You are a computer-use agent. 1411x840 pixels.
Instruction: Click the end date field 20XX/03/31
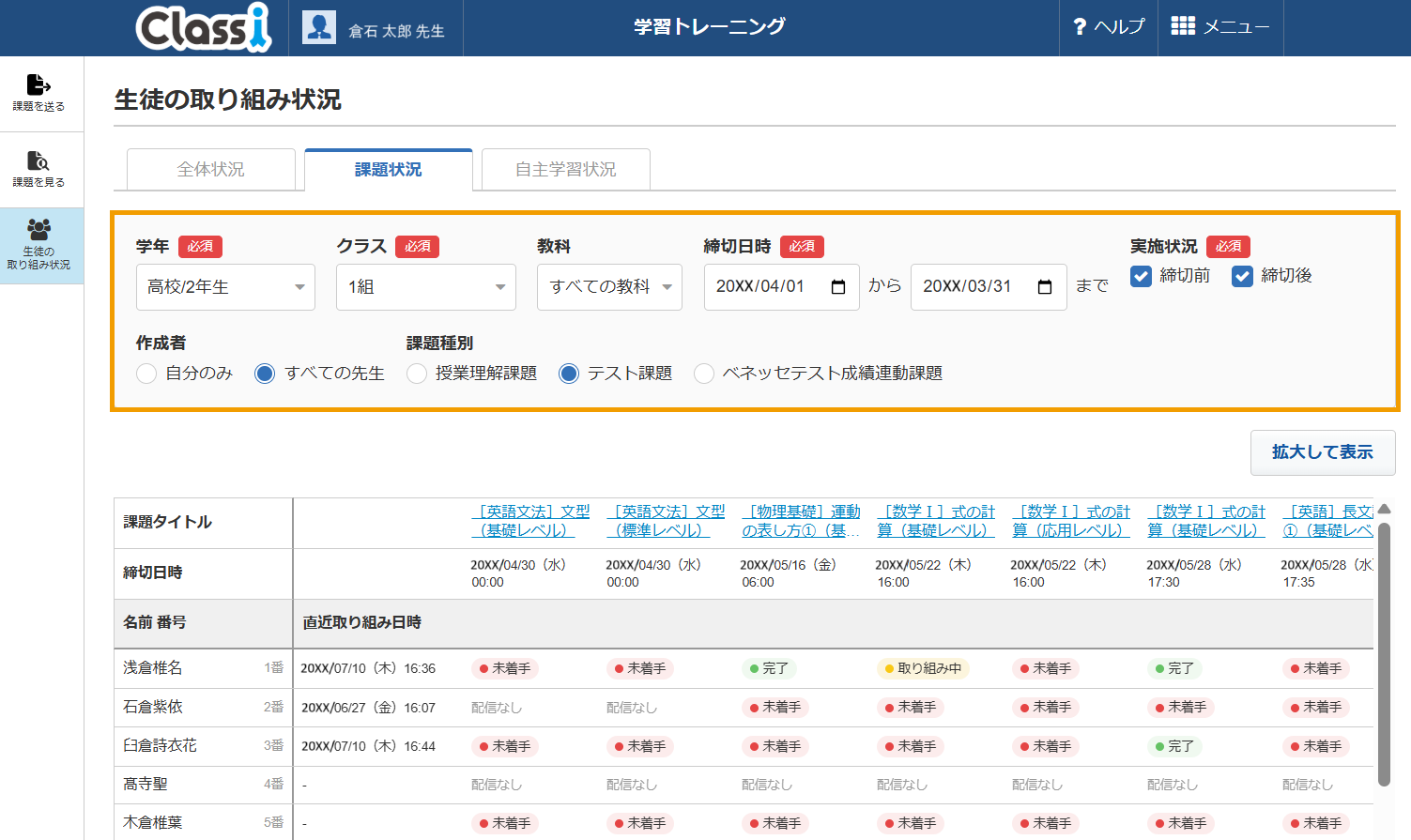(x=989, y=287)
